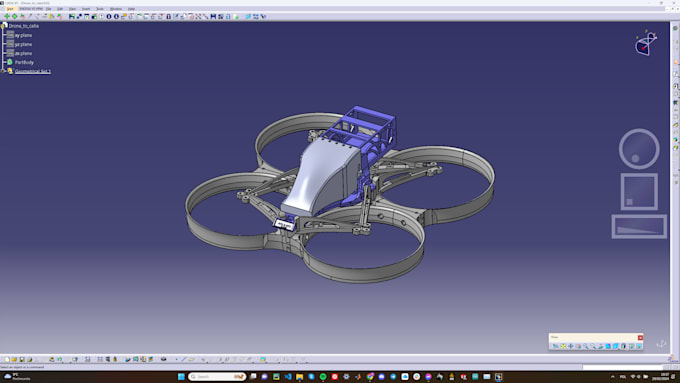This screenshot has height=383, width=680.
Task: Click the Zoom Out magnifier icon
Action: click(593, 346)
